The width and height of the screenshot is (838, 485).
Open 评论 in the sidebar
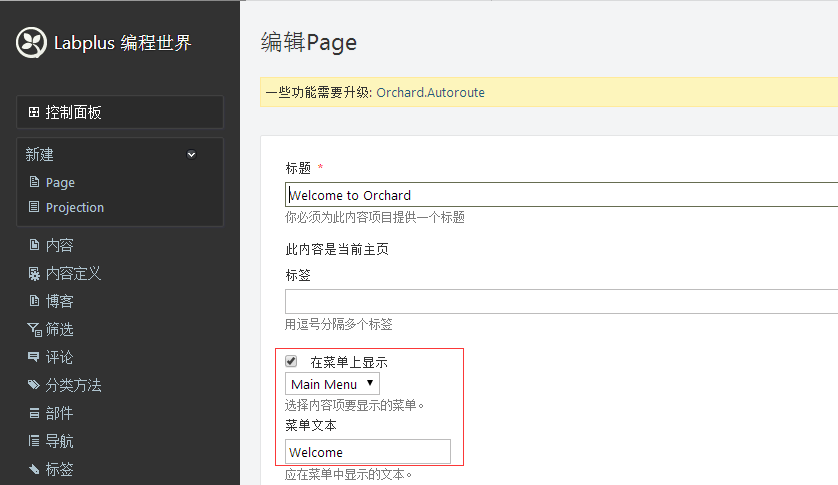59,357
